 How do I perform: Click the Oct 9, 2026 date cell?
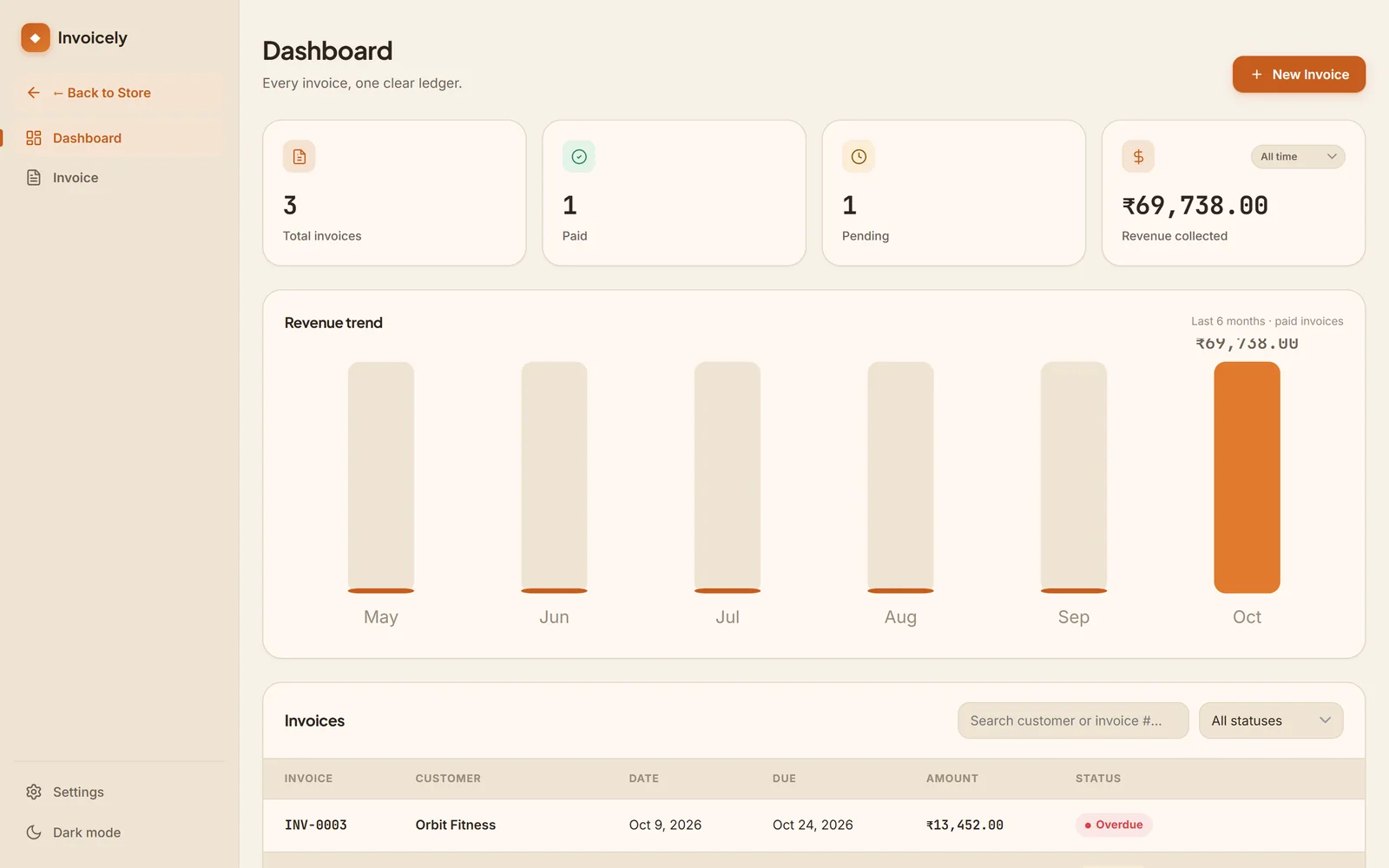(665, 825)
